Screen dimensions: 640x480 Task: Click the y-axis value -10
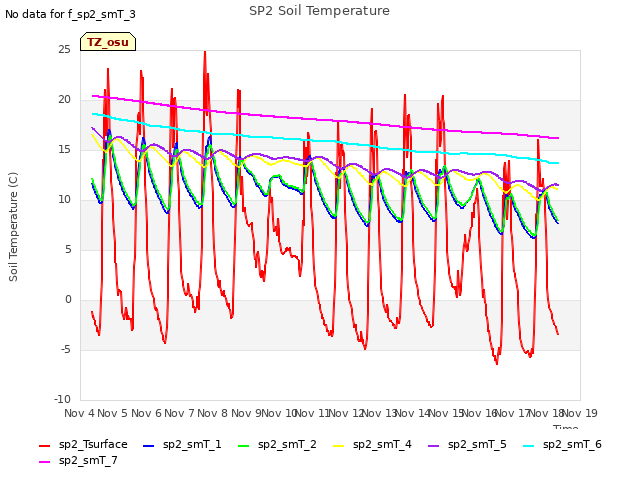point(62,400)
